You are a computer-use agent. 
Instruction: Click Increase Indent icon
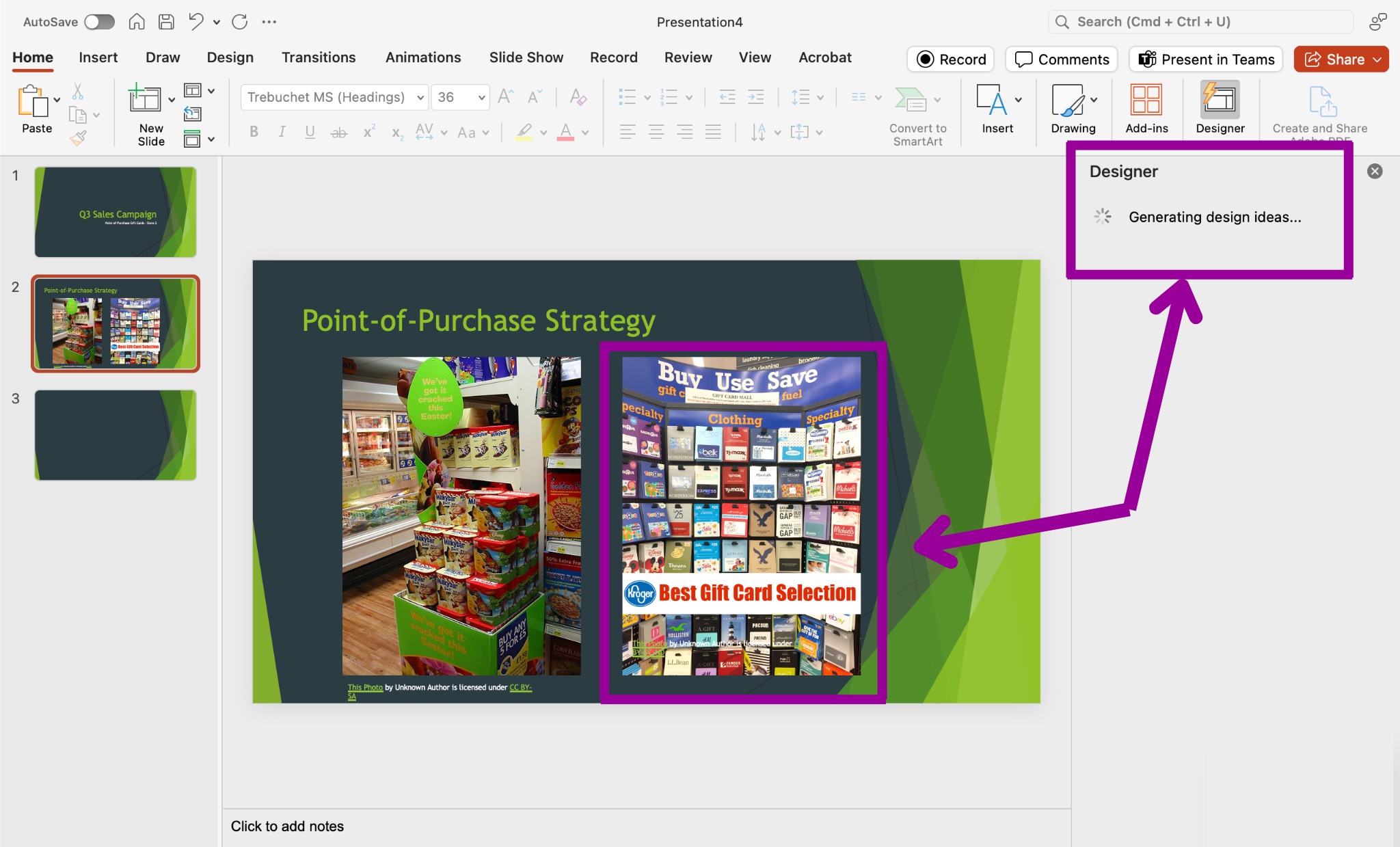pyautogui.click(x=756, y=97)
